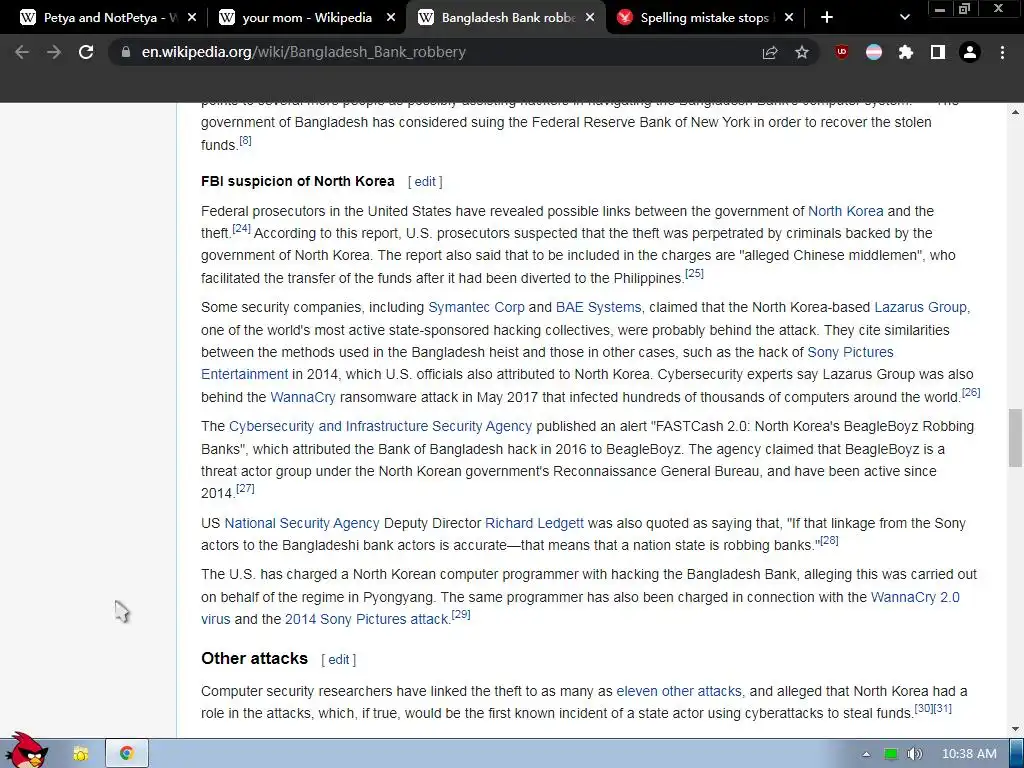Follow the WannaCry 2.0 virus link
The width and height of the screenshot is (1024, 768).
tap(915, 597)
